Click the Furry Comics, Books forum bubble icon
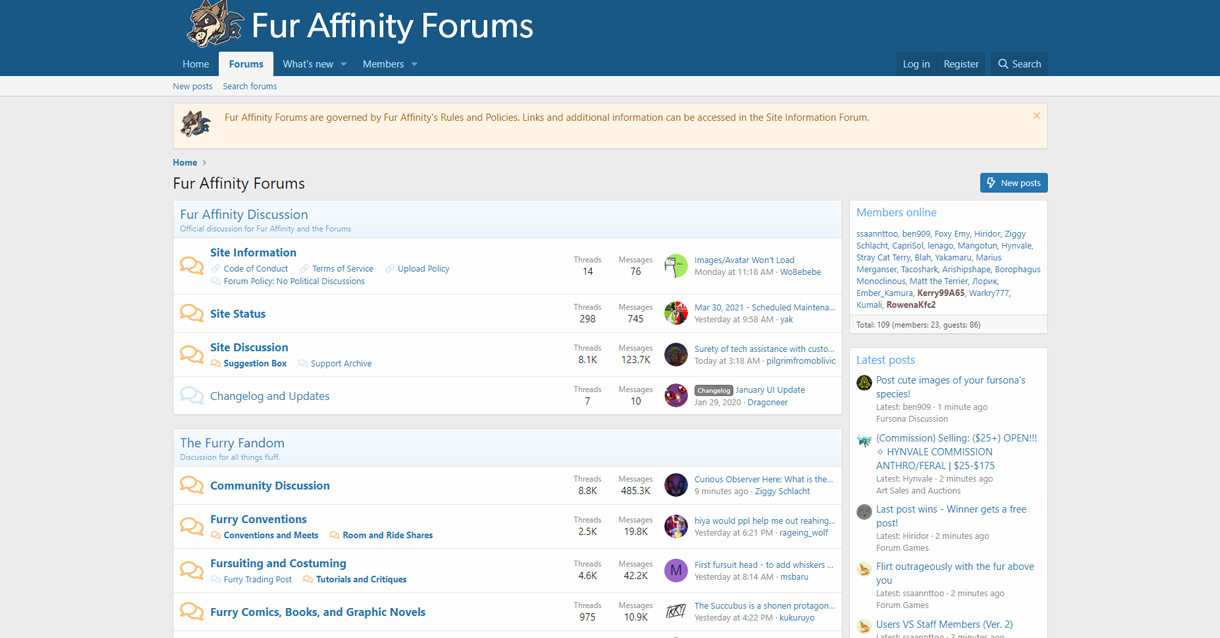The width and height of the screenshot is (1220, 638). tap(191, 611)
